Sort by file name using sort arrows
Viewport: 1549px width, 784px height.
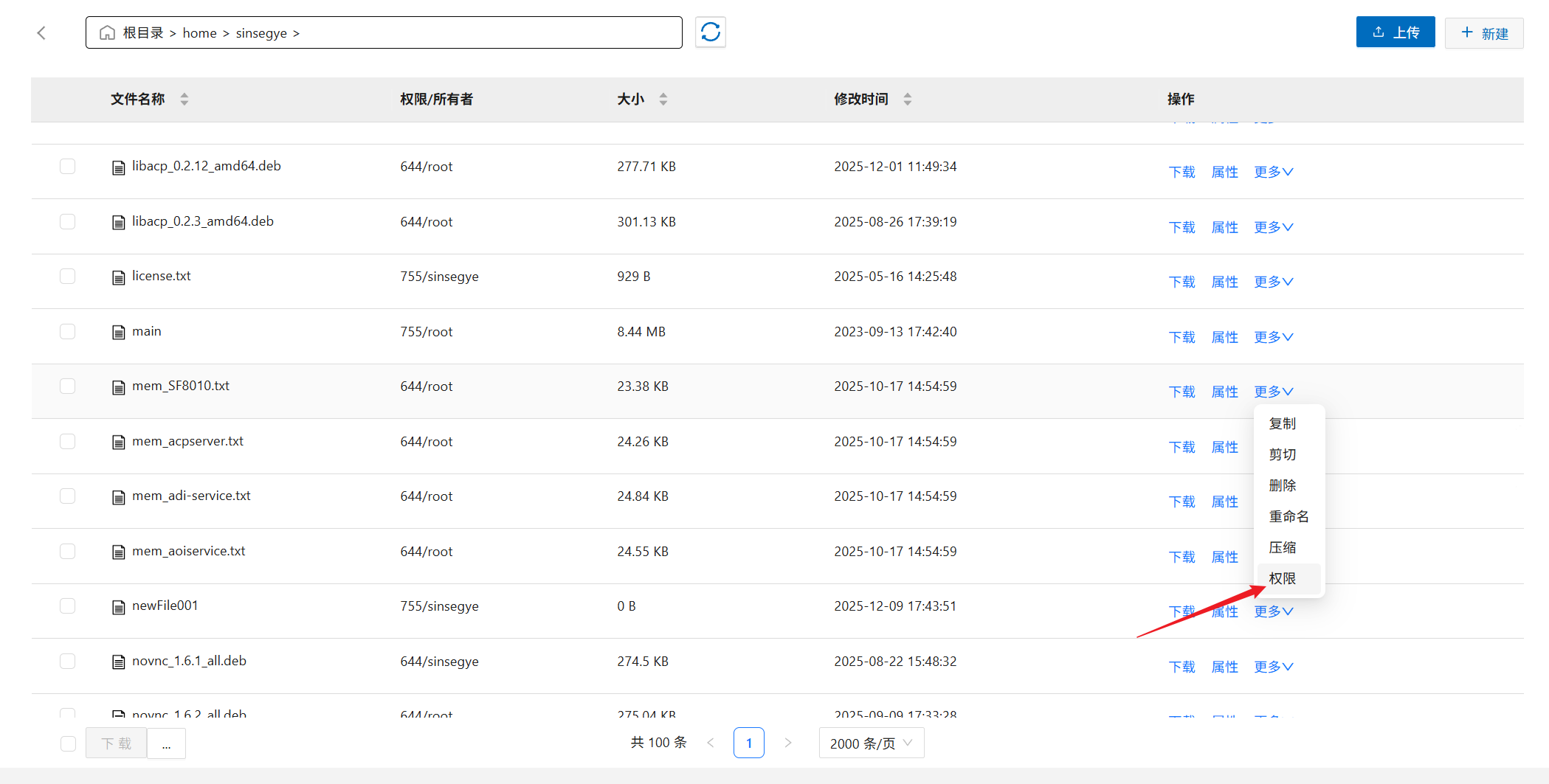pyautogui.click(x=184, y=99)
